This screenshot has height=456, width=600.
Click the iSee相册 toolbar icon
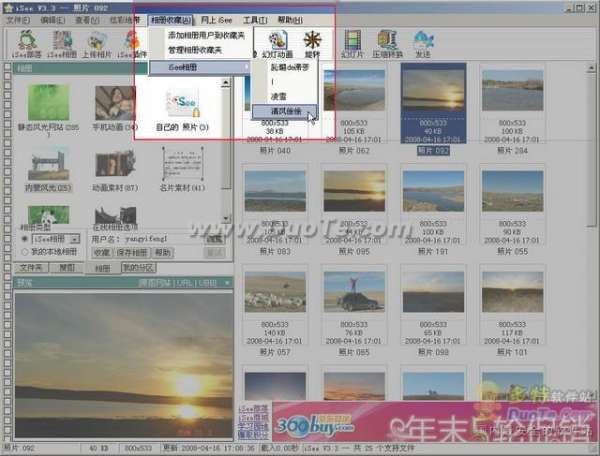[62, 44]
